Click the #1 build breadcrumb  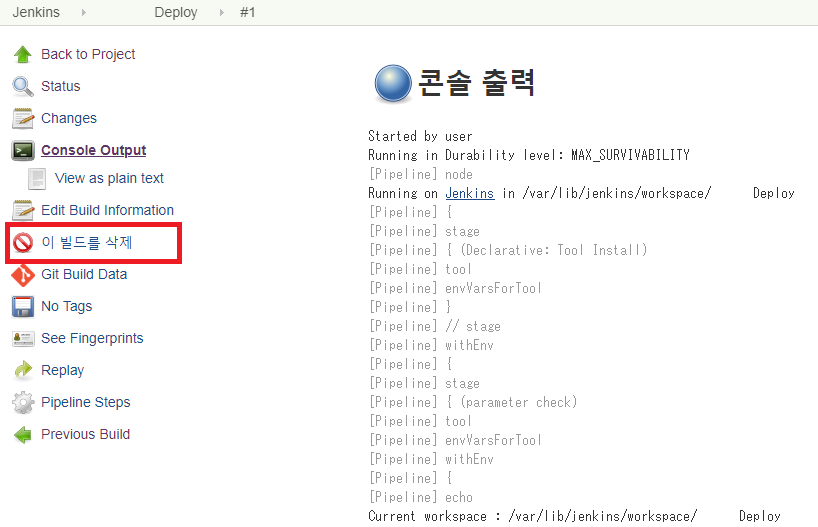click(247, 12)
